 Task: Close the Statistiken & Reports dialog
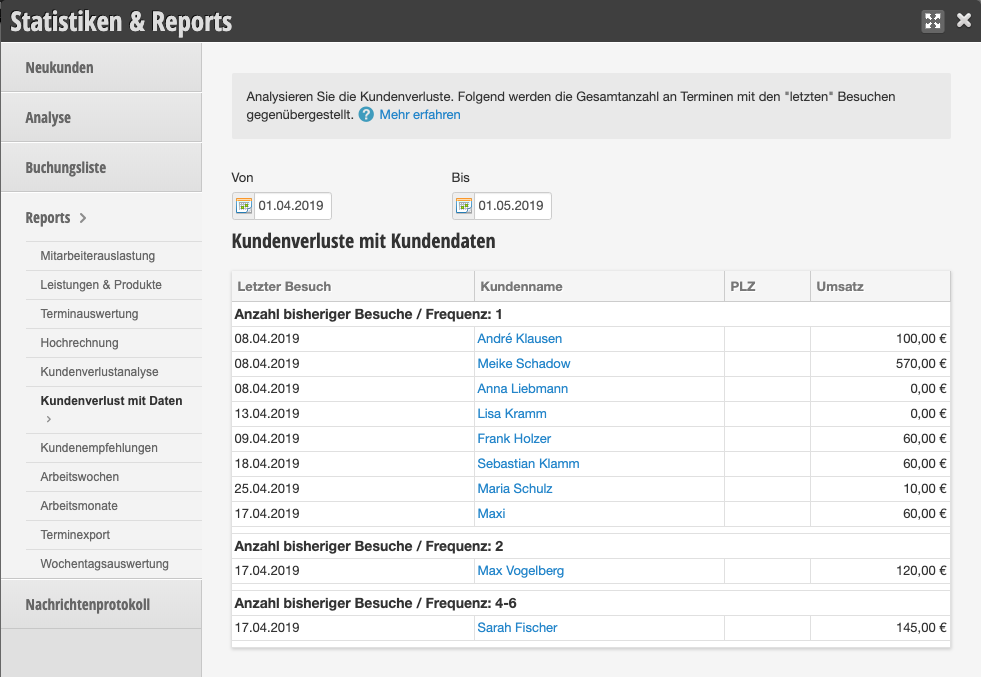(x=964, y=20)
